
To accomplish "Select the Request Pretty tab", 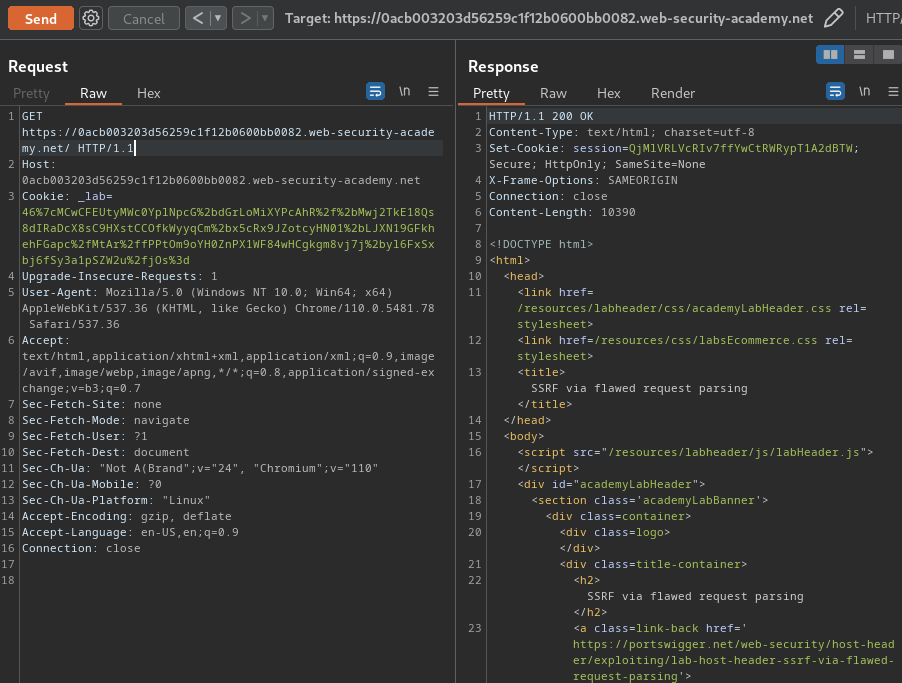I will pos(31,93).
